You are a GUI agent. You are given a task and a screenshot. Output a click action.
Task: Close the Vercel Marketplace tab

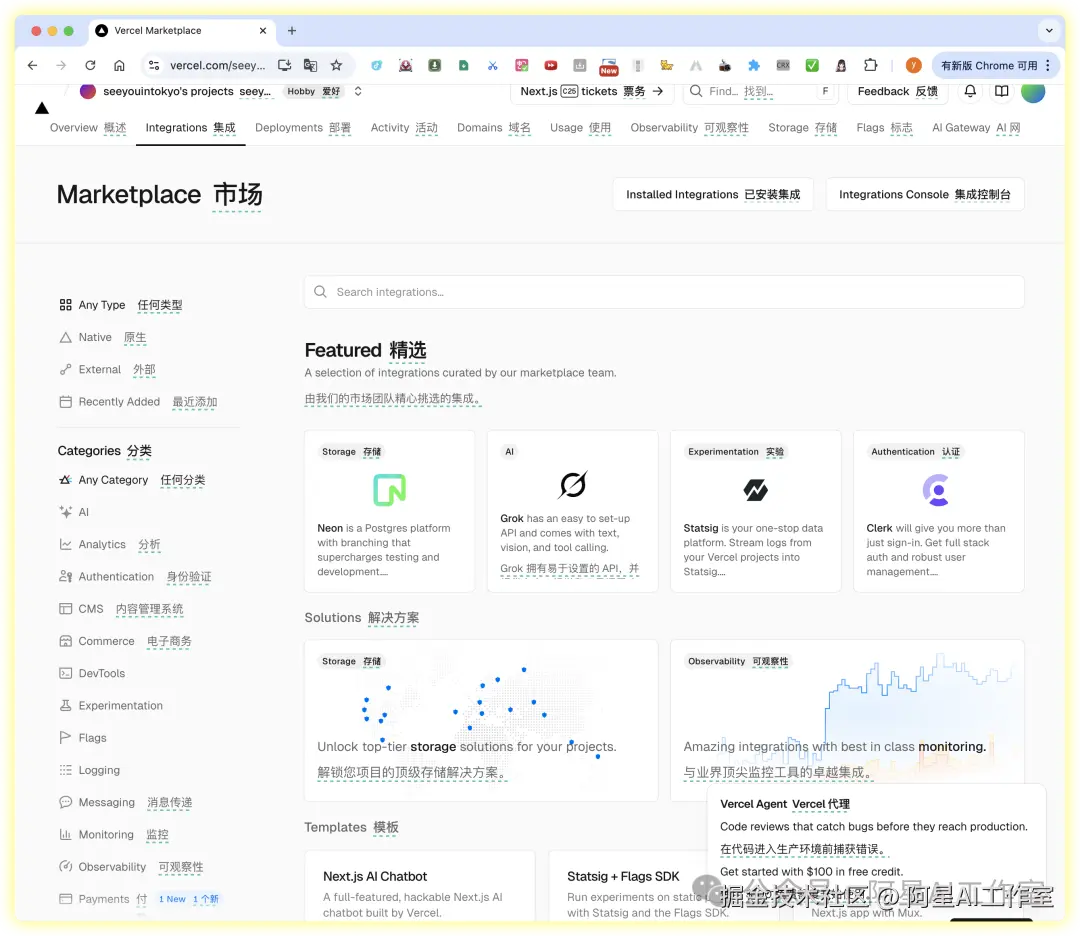(262, 30)
